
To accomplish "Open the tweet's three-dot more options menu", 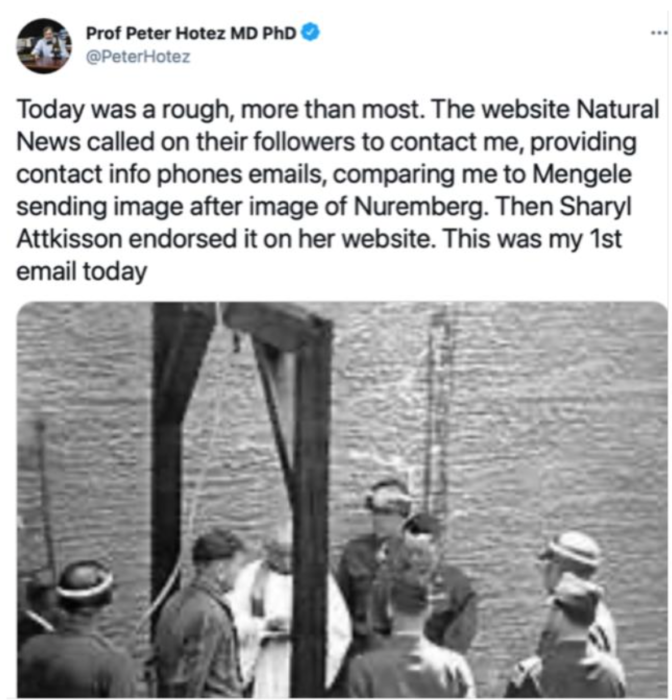I will (x=659, y=33).
